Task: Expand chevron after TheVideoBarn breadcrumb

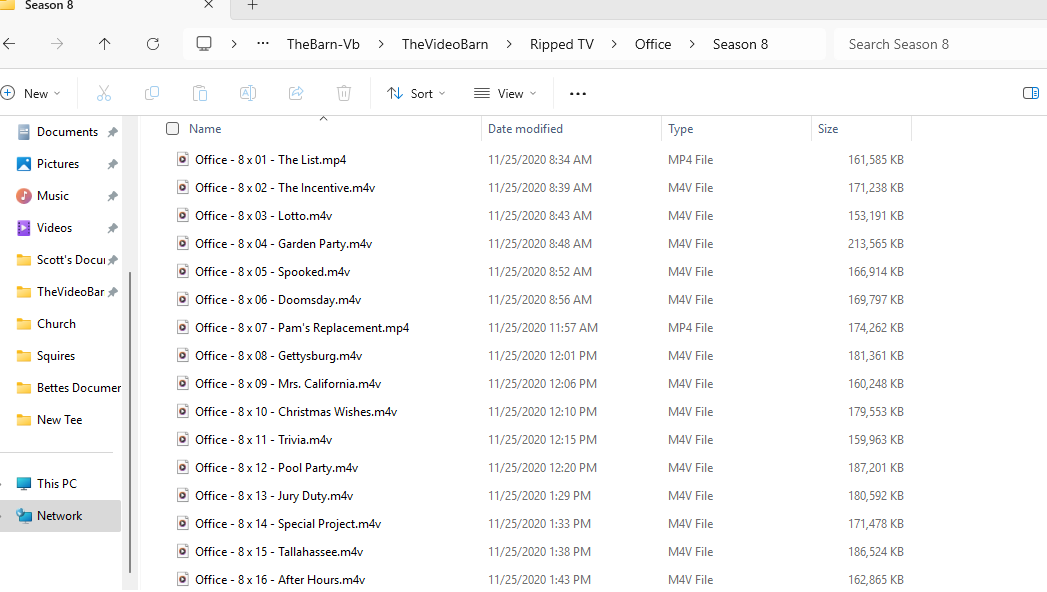Action: (x=509, y=44)
